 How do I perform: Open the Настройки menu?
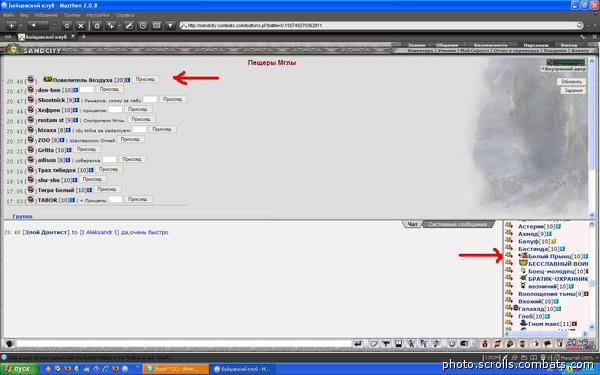pyautogui.click(x=98, y=15)
